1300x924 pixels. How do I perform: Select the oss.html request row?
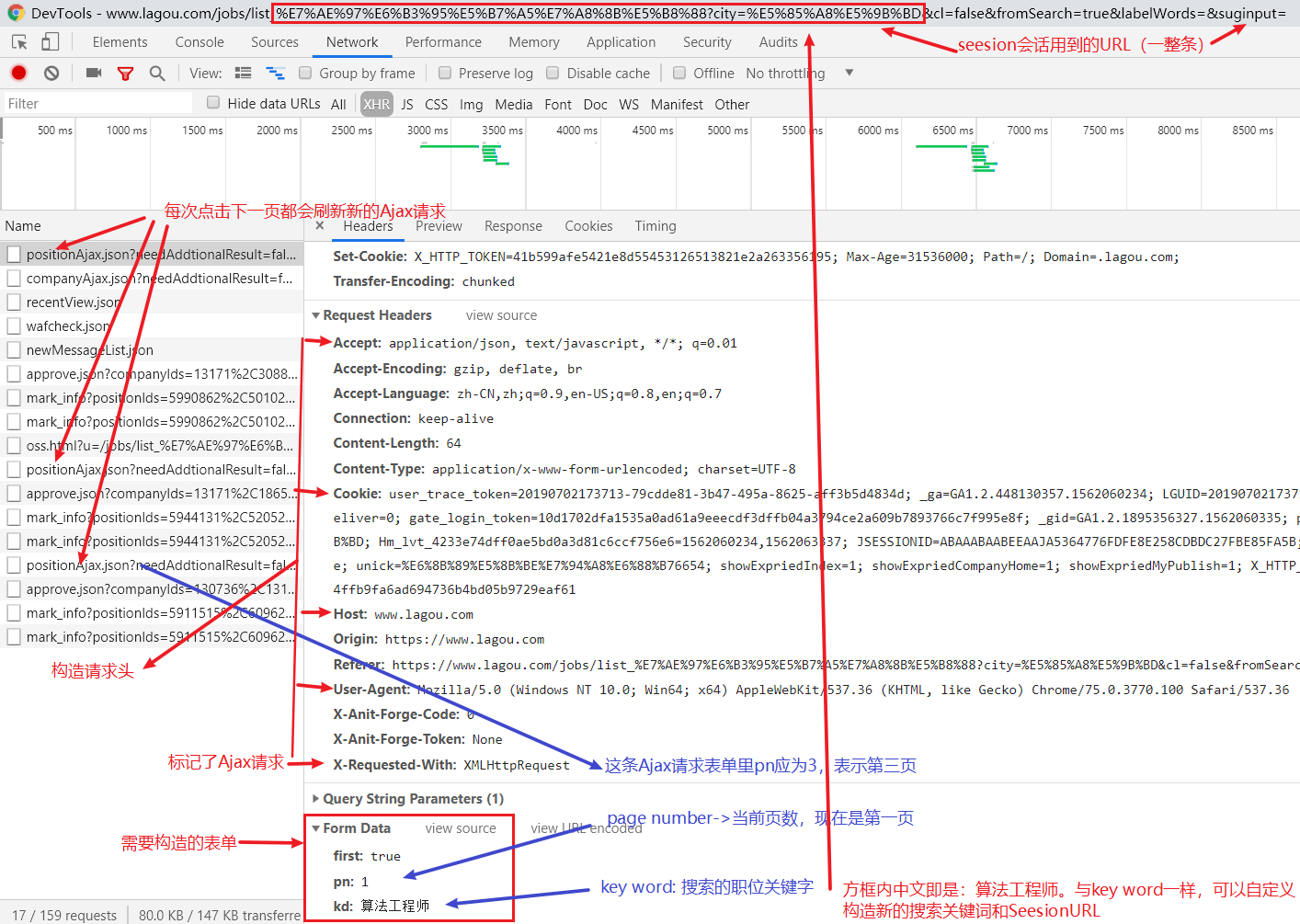tap(152, 445)
